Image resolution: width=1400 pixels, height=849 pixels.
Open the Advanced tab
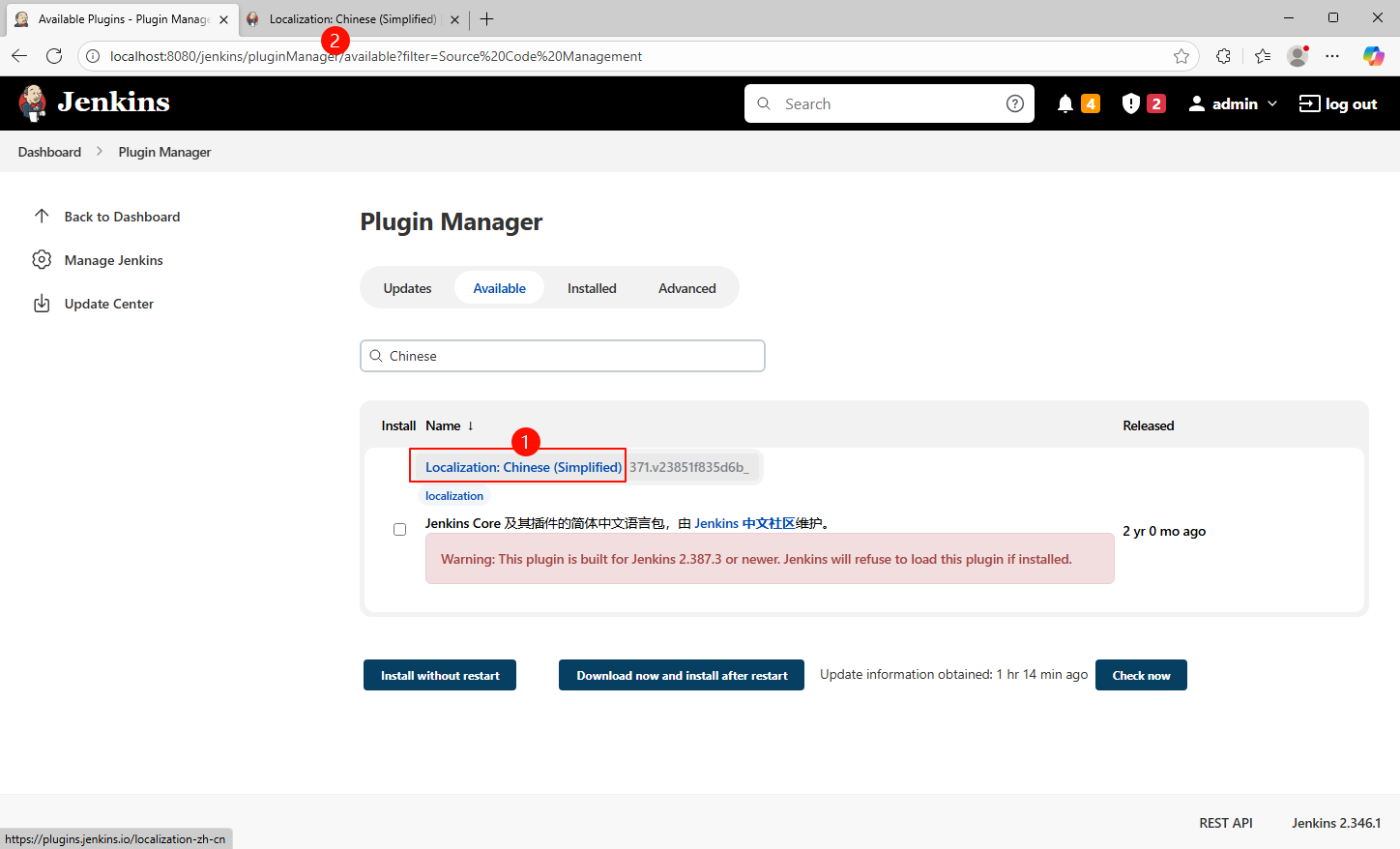[687, 288]
